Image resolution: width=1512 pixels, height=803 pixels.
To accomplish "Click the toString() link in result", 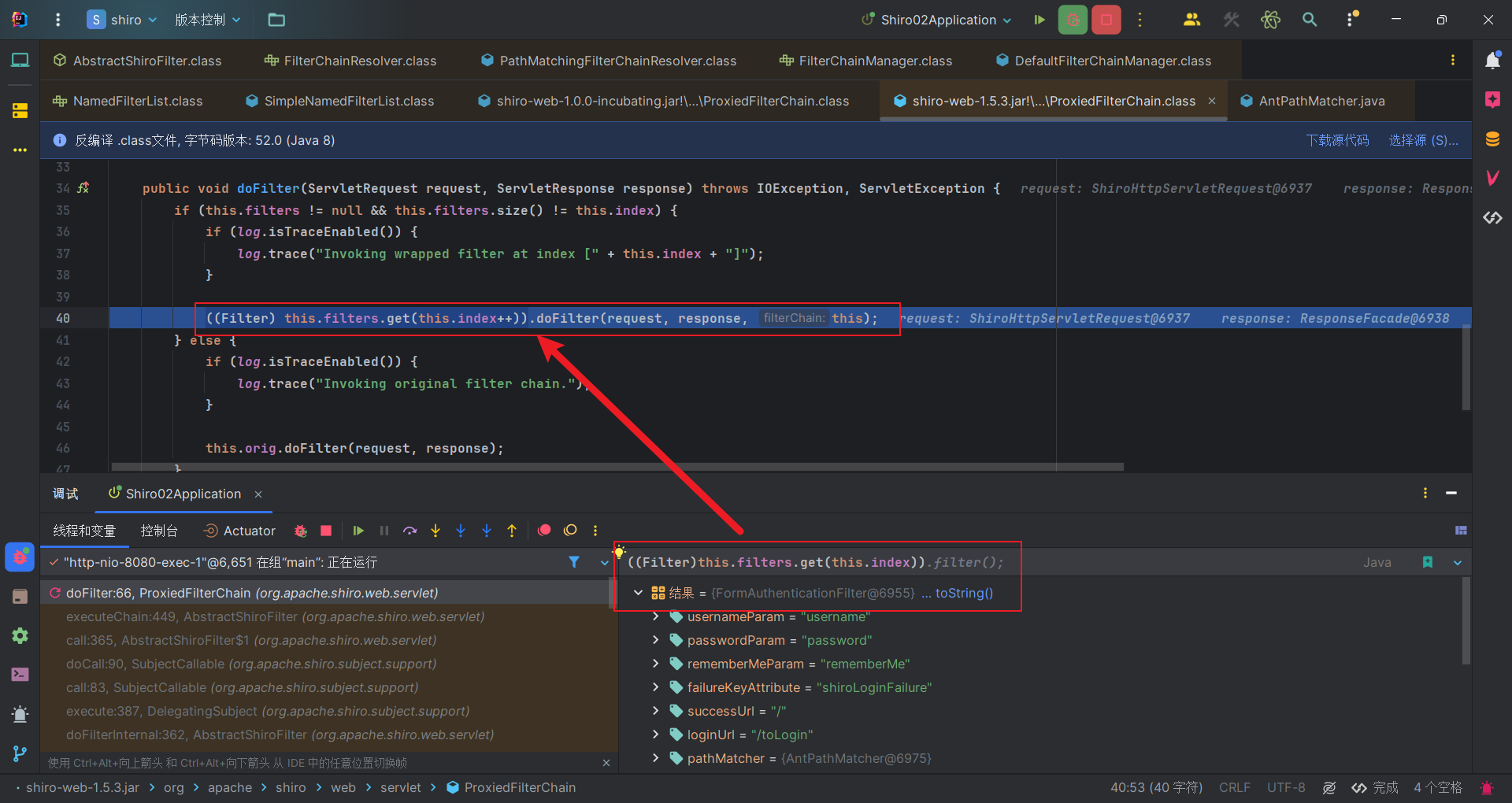I will point(964,593).
